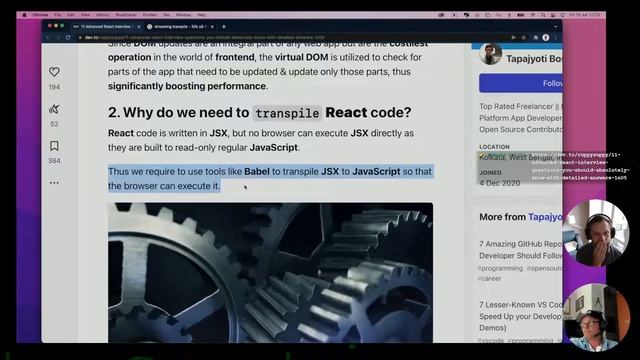
Task: Open Chrome's three-dot menu
Action: [x=556, y=38]
